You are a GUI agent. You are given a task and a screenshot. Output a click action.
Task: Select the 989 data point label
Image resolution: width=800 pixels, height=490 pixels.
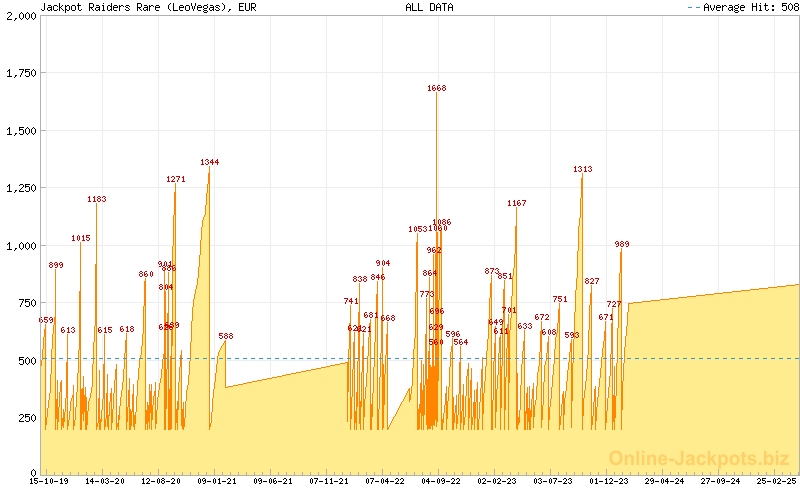(622, 244)
